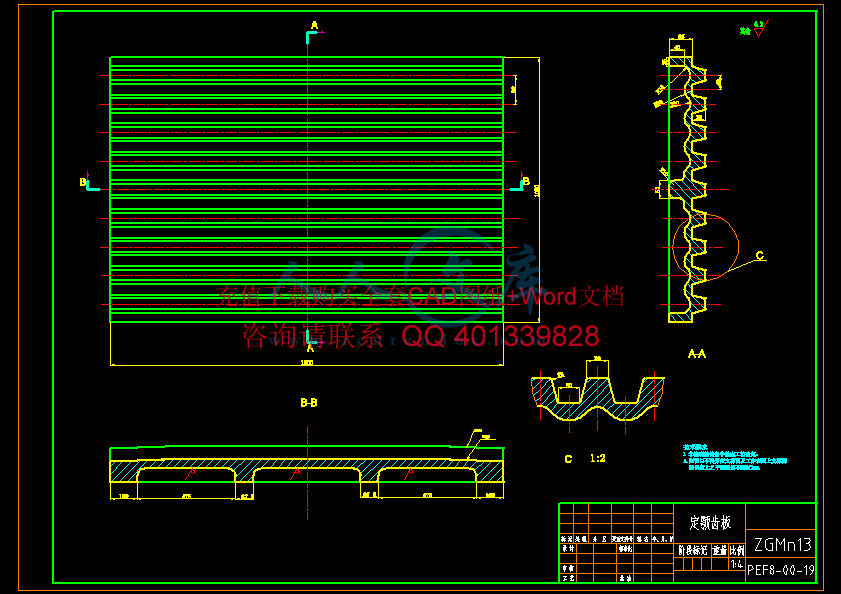Select the "B-B" section view label
This screenshot has width=841, height=594.
[x=308, y=402]
